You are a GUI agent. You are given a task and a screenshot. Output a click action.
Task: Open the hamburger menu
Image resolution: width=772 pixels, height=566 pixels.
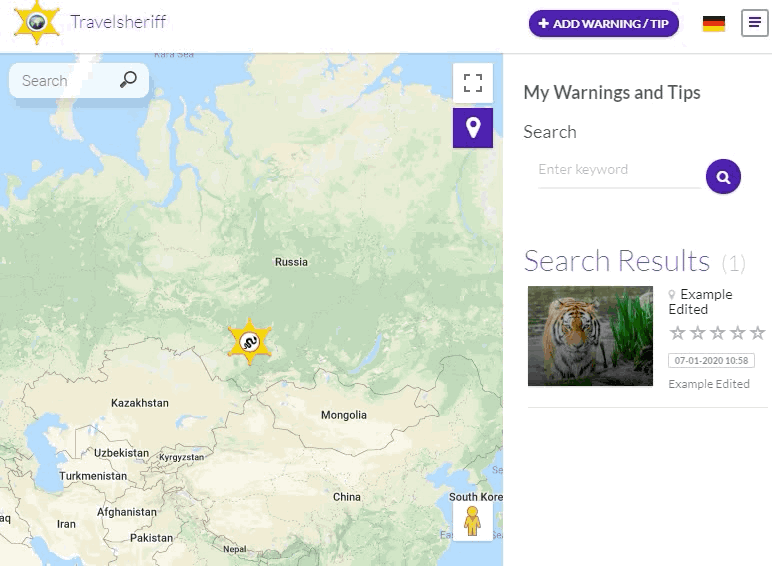(x=754, y=23)
